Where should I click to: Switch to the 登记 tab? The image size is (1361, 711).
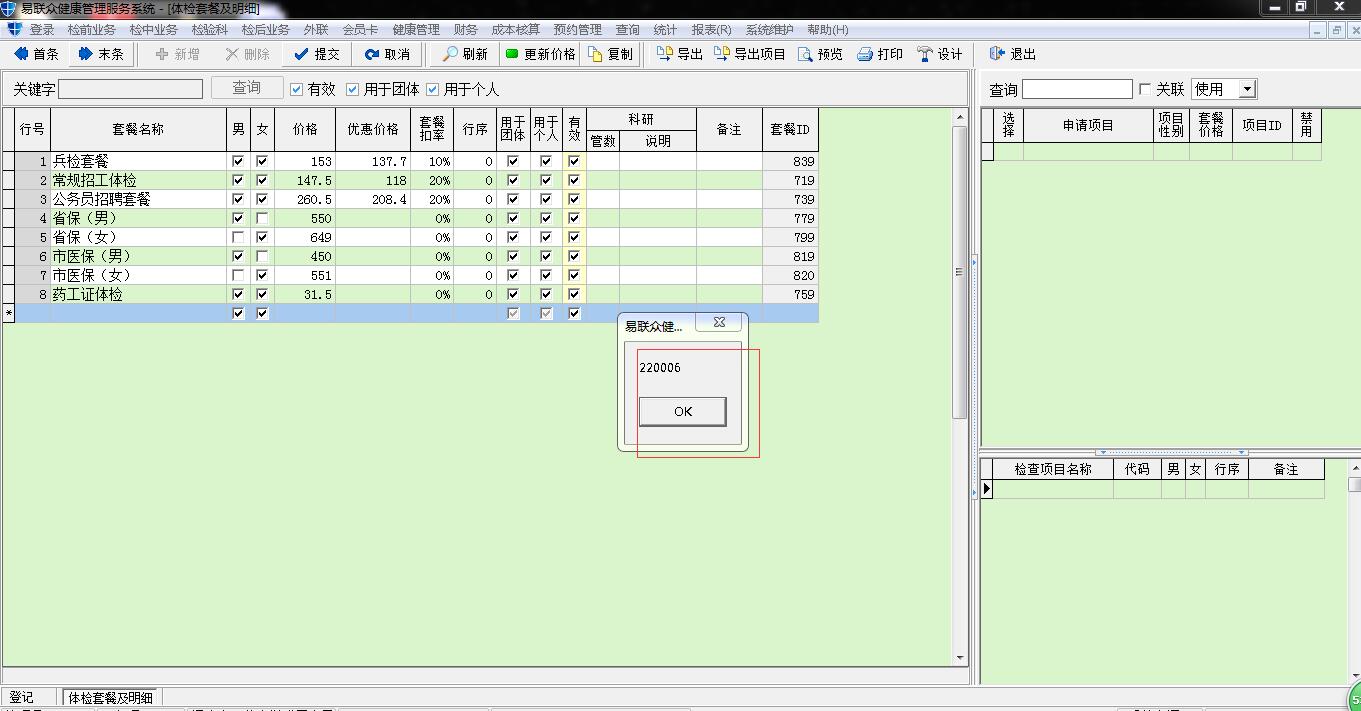21,697
